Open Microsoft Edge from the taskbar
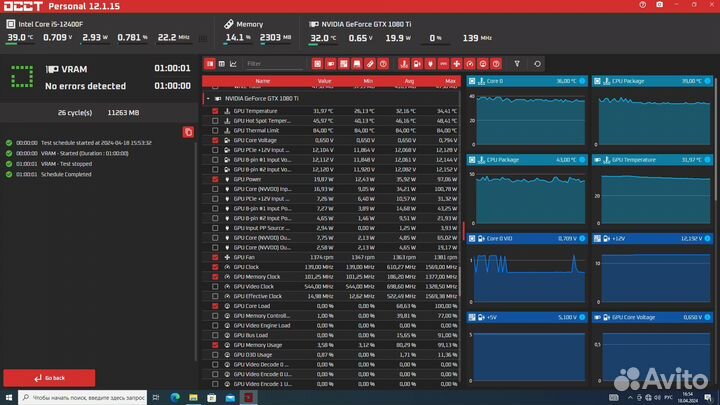 tap(176, 397)
